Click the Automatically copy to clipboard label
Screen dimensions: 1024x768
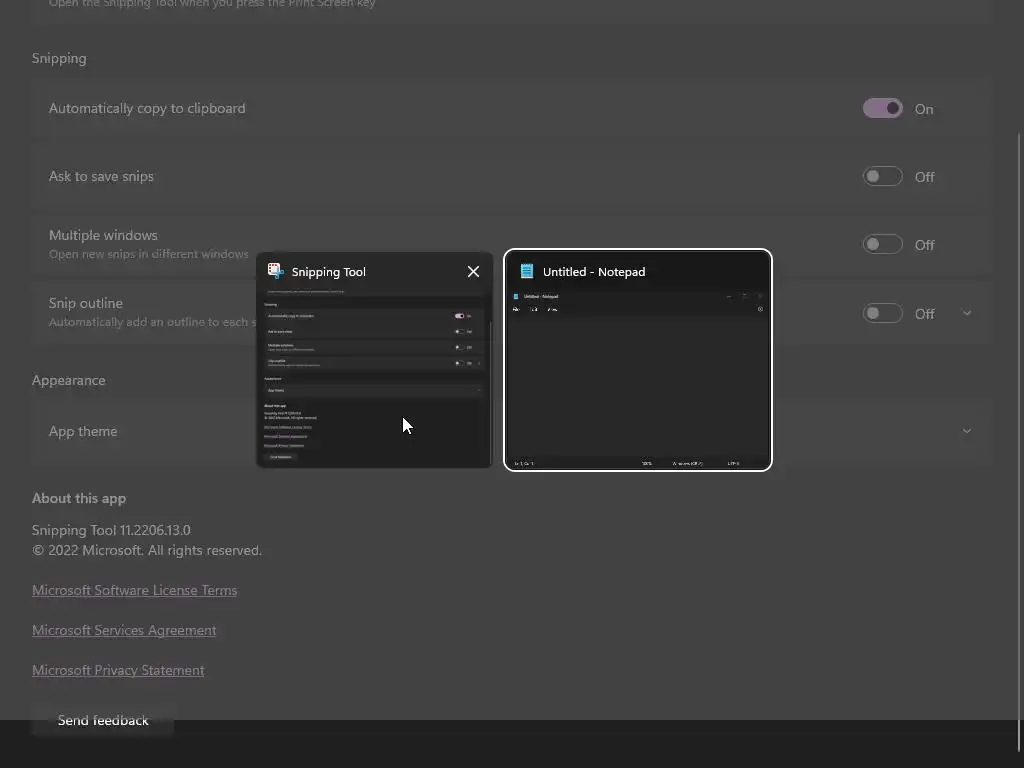click(147, 108)
